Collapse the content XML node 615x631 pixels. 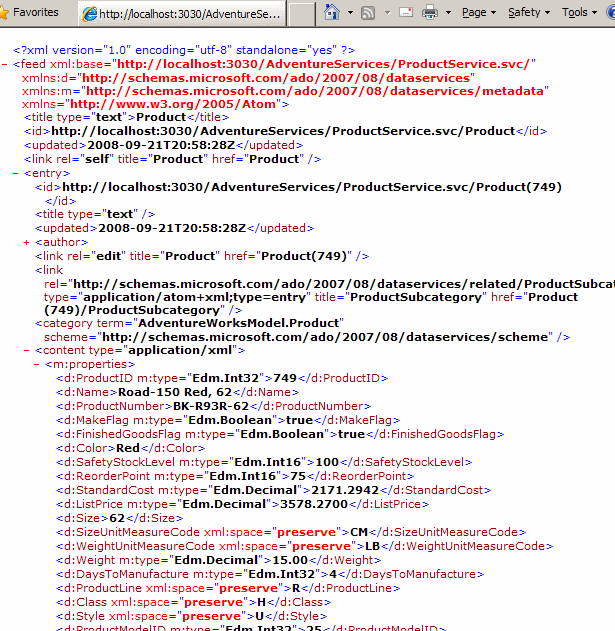point(25,351)
